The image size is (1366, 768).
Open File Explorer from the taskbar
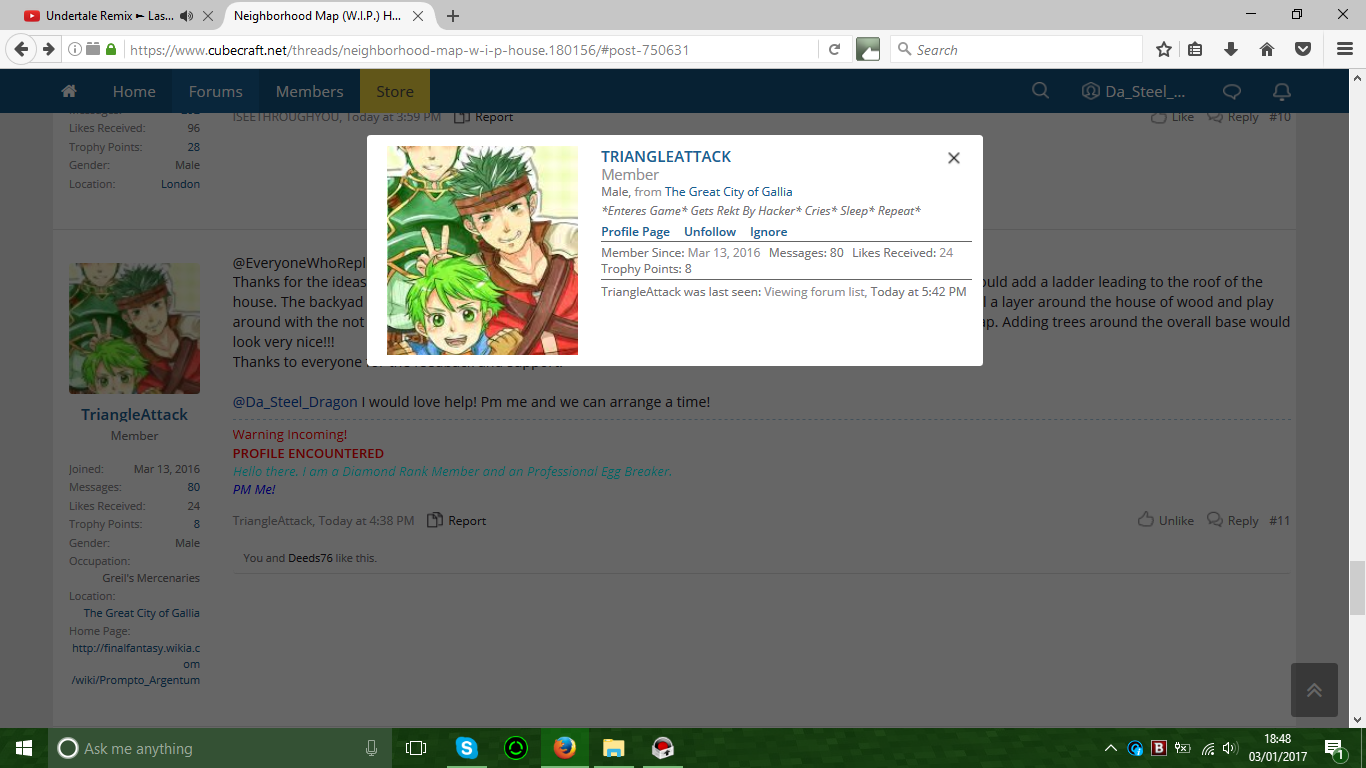click(x=613, y=748)
